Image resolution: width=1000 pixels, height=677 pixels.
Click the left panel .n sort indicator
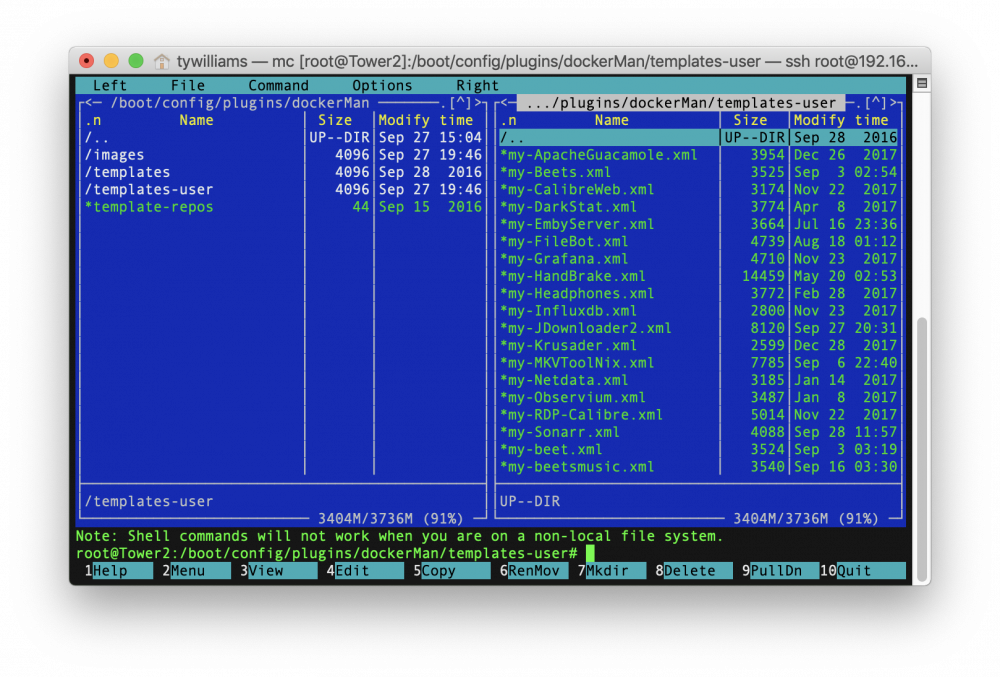tap(93, 120)
